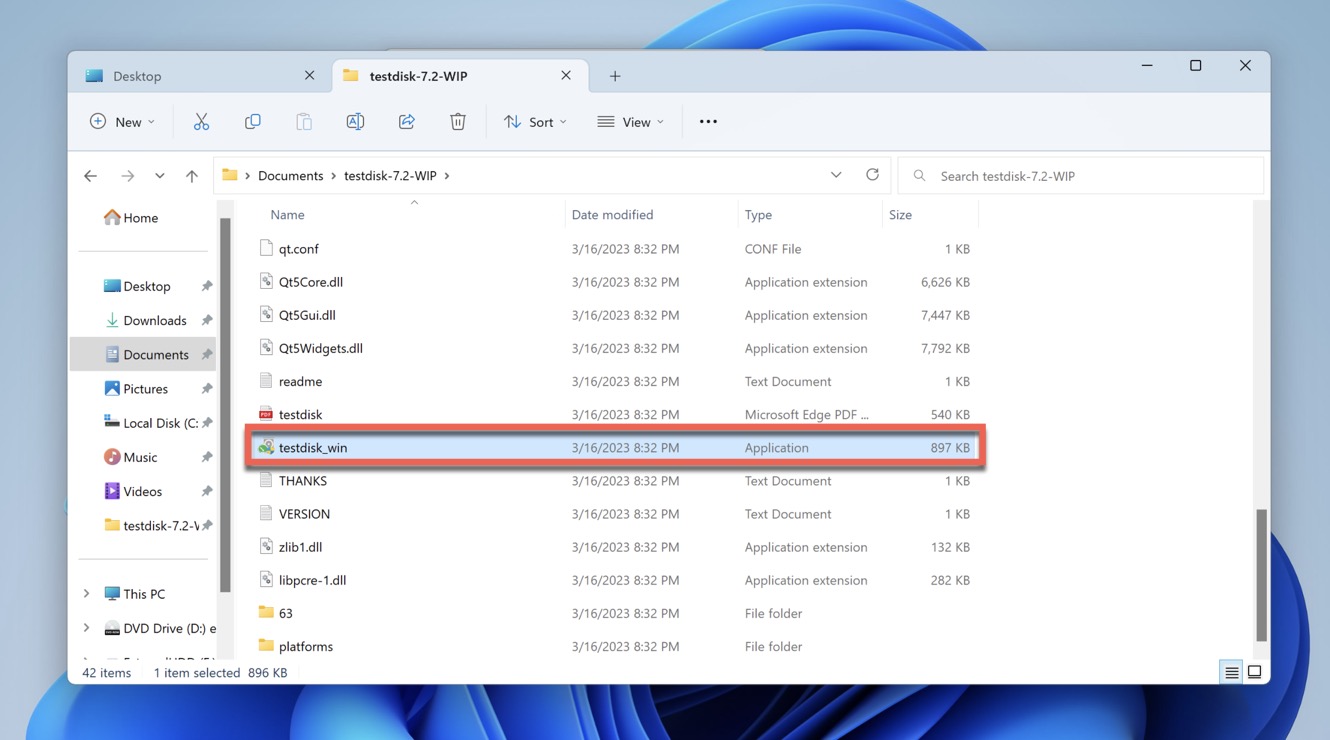Click chevron after testdisk-7.2-WIP in path

coord(447,176)
